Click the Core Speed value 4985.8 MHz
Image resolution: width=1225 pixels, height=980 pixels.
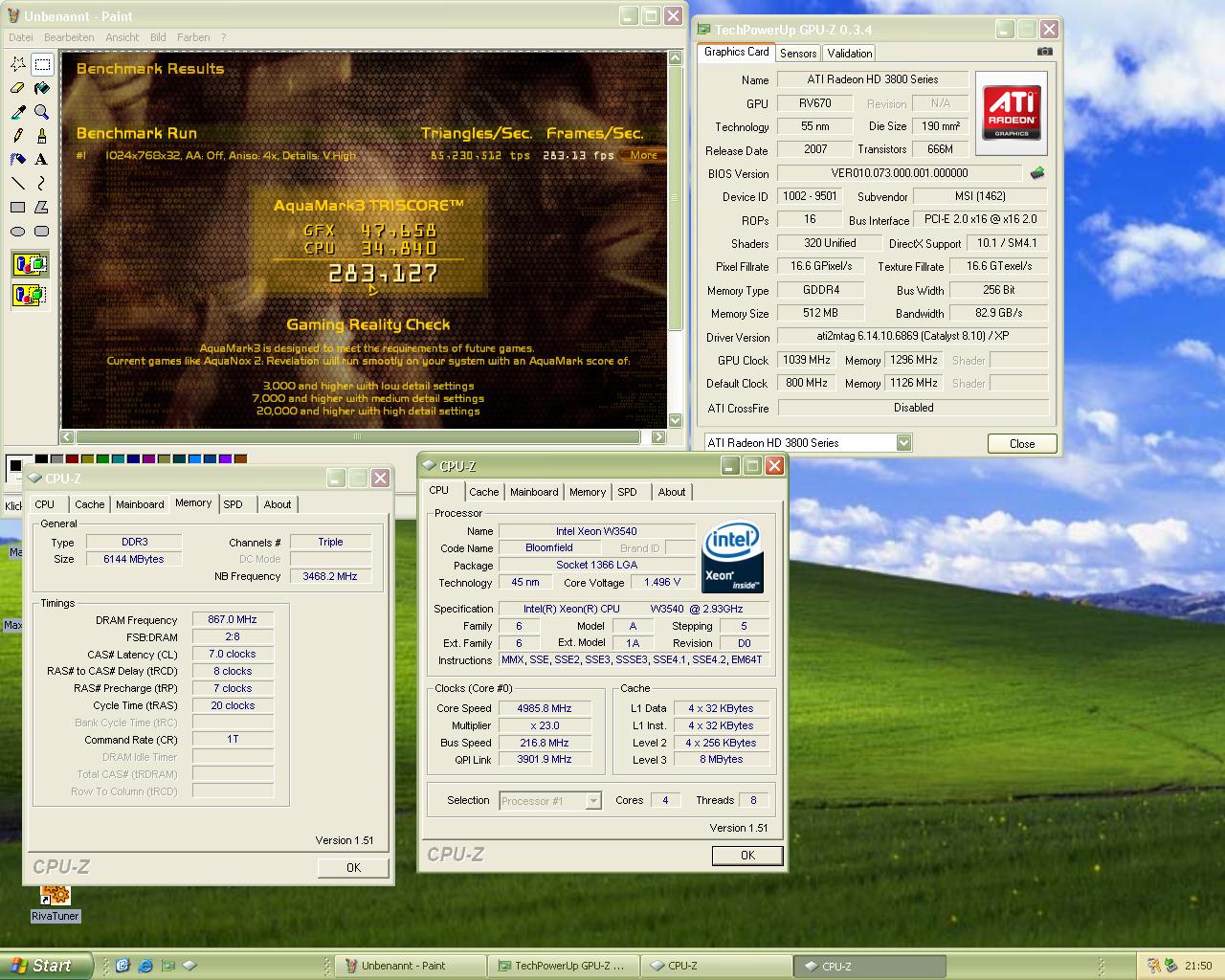click(544, 709)
